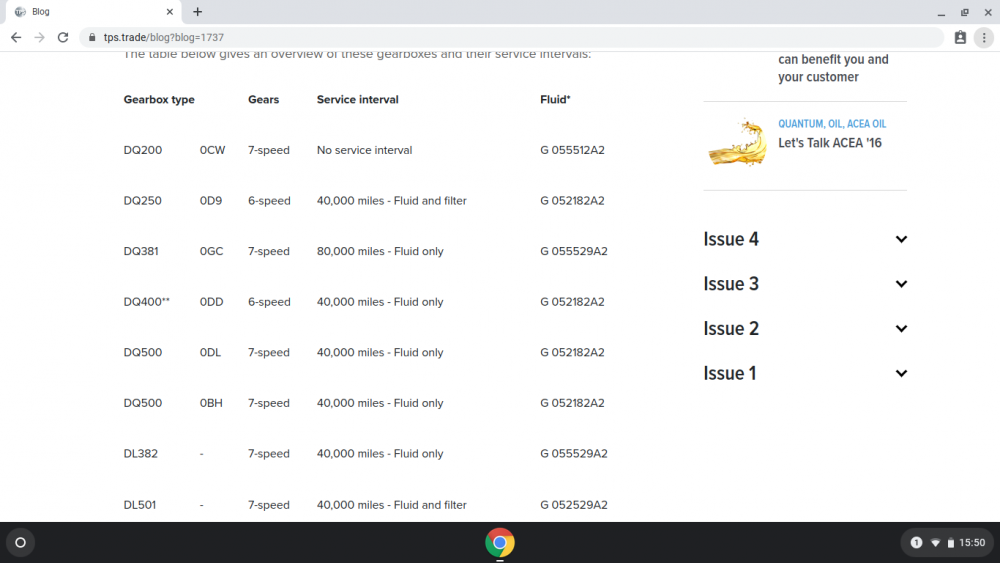Select the DQ250 gearbox cell
The width and height of the screenshot is (1000, 563).
pos(143,200)
